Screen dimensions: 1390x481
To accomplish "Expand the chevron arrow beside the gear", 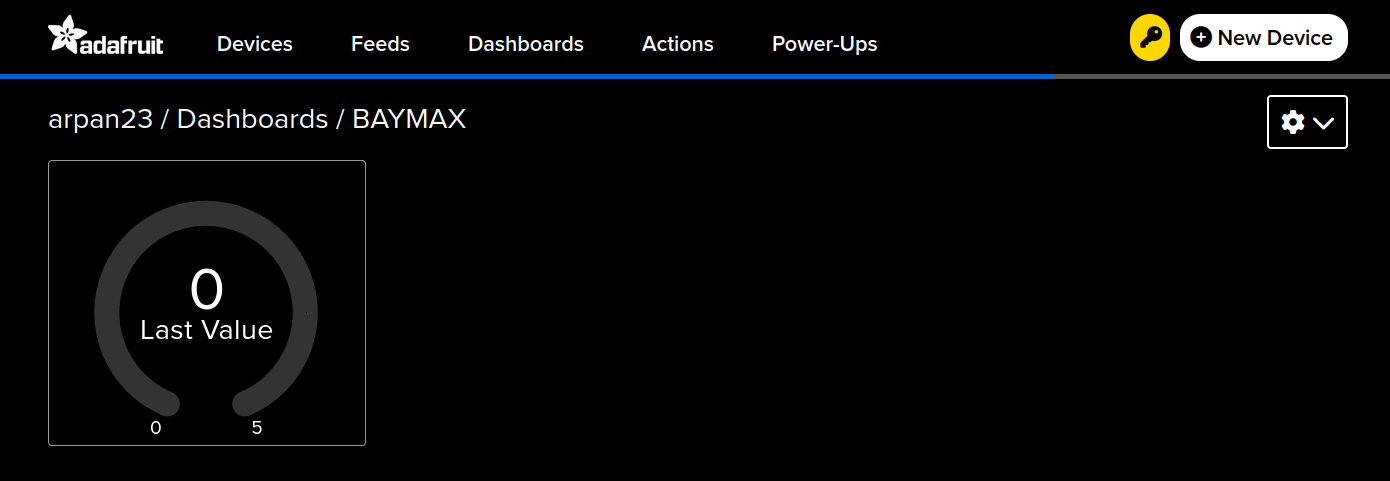I will pyautogui.click(x=1324, y=123).
